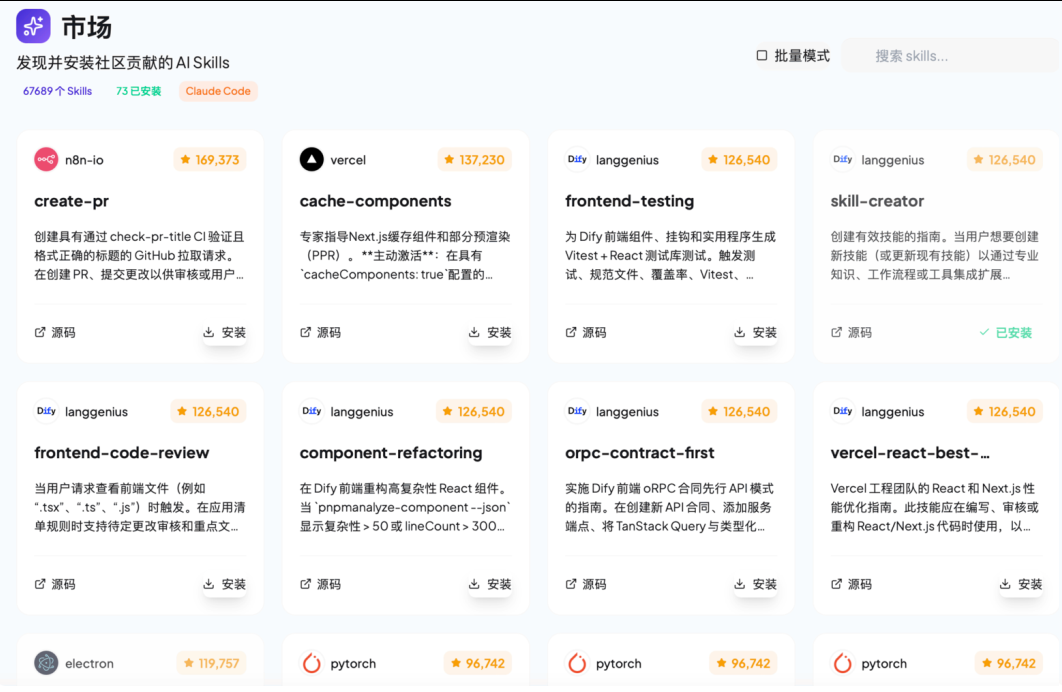Click the Dify avatar on frontend-testing card

click(577, 160)
